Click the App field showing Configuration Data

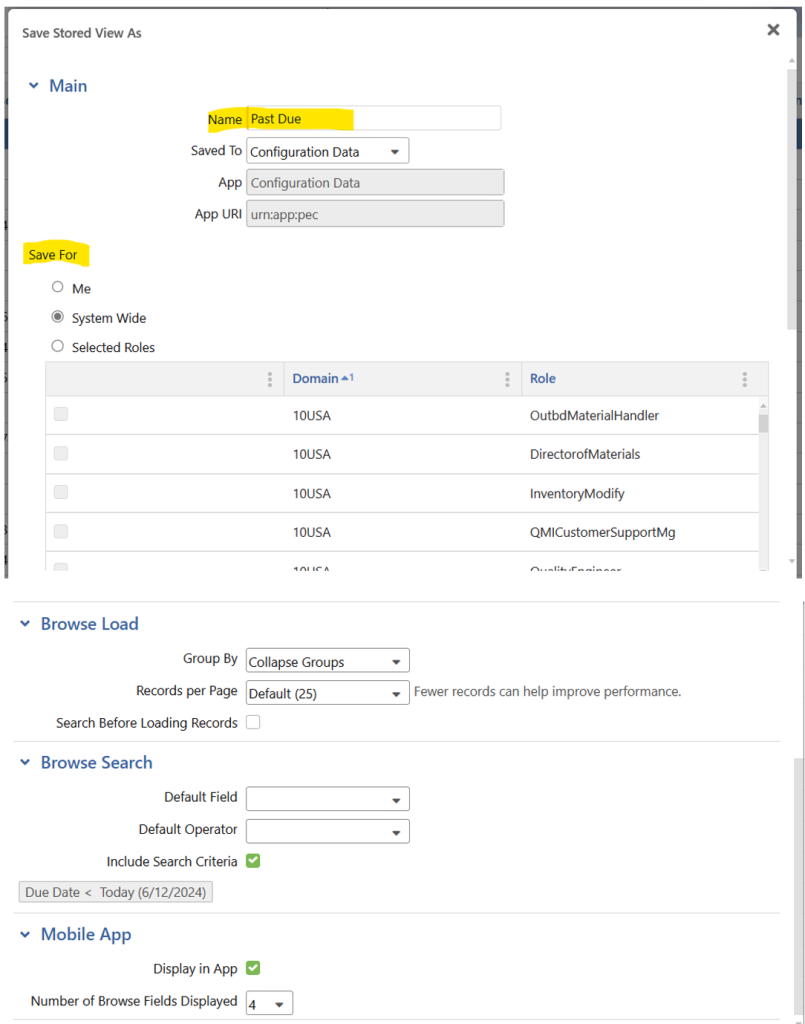pyautogui.click(x=375, y=182)
